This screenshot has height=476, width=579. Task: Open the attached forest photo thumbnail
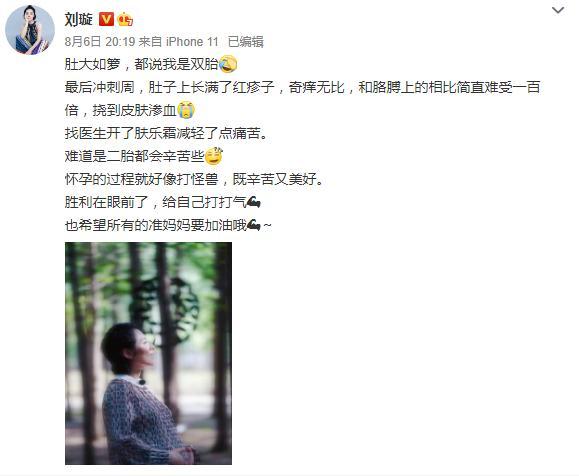coord(148,353)
